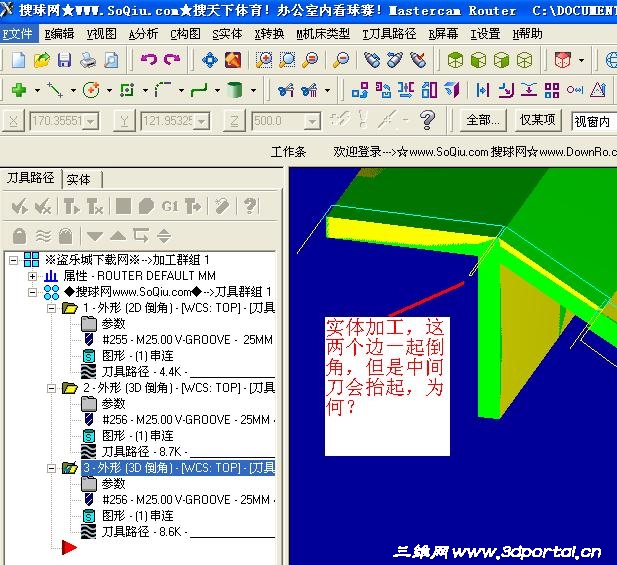Click the Print icon
Image resolution: width=617 pixels, height=565 pixels.
[88, 60]
